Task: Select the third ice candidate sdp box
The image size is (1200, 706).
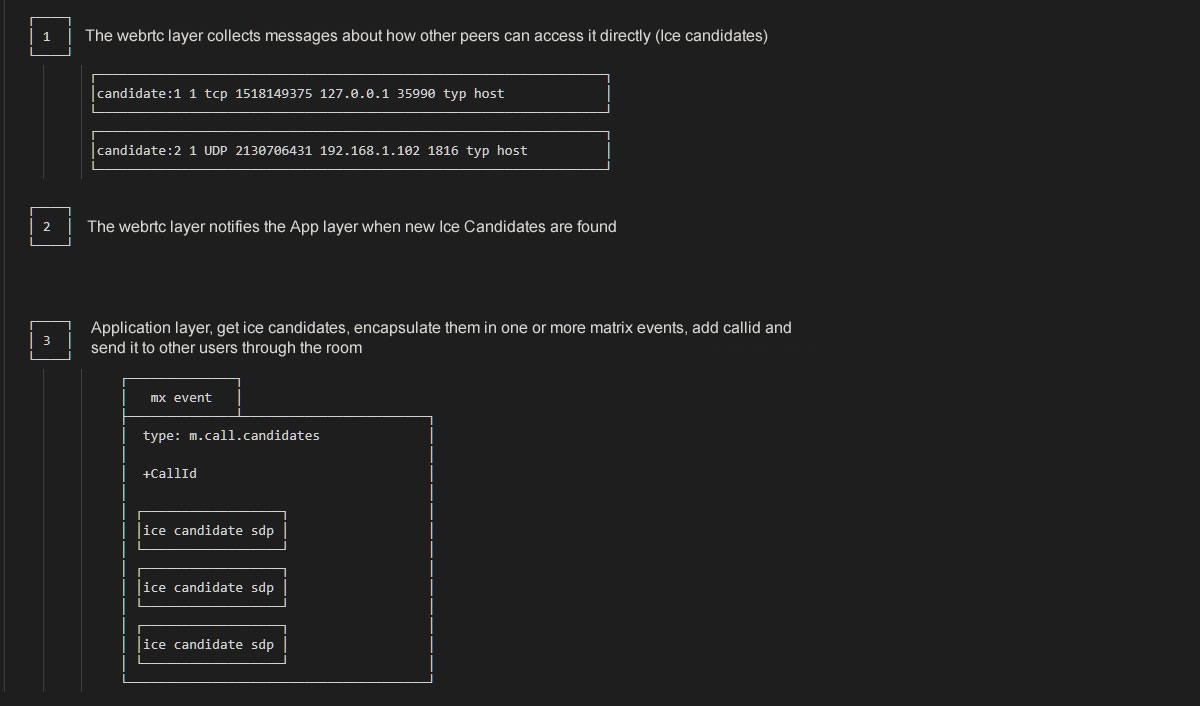Action: point(212,645)
